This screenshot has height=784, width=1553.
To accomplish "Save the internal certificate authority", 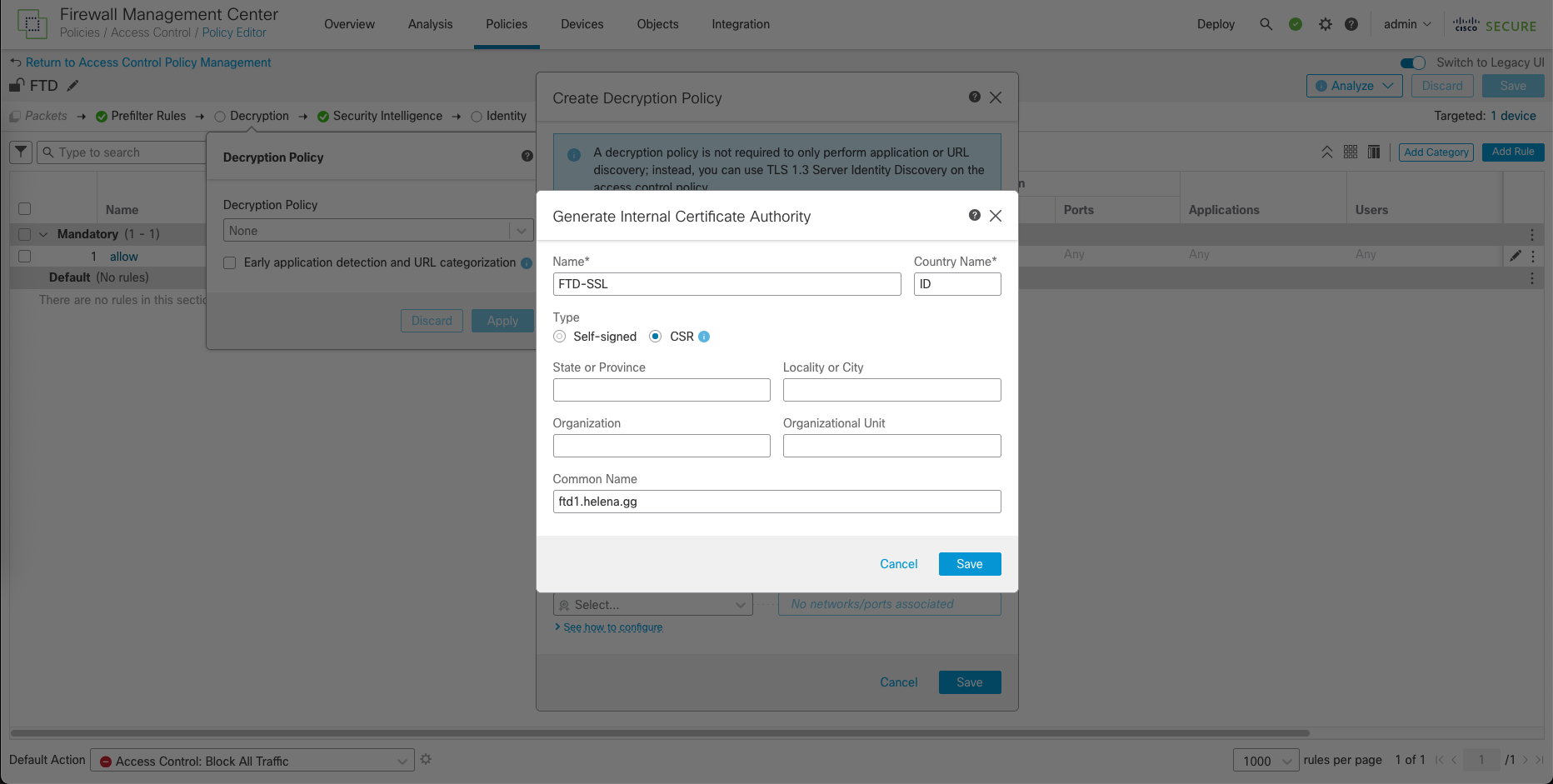I will pos(969,564).
